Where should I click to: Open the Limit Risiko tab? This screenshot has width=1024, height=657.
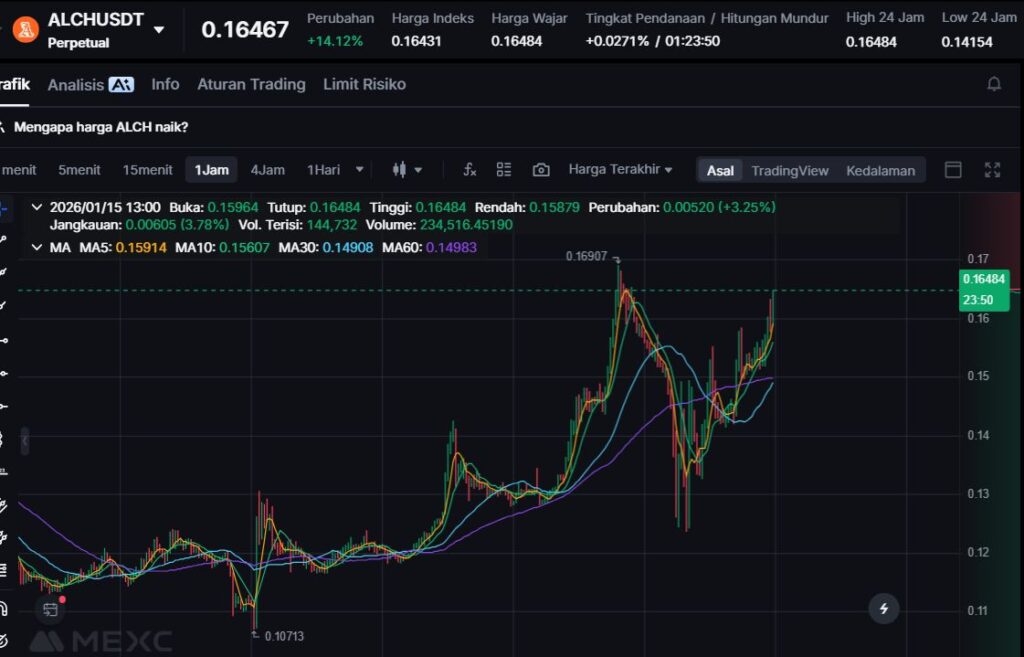click(364, 84)
